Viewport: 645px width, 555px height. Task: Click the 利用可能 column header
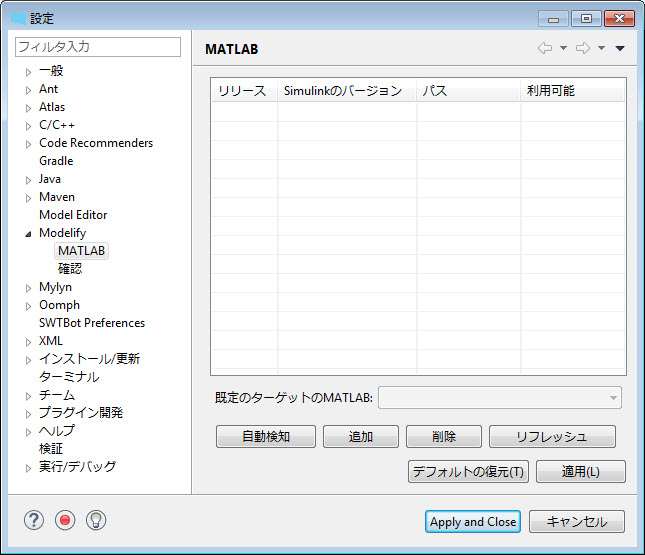coord(573,91)
